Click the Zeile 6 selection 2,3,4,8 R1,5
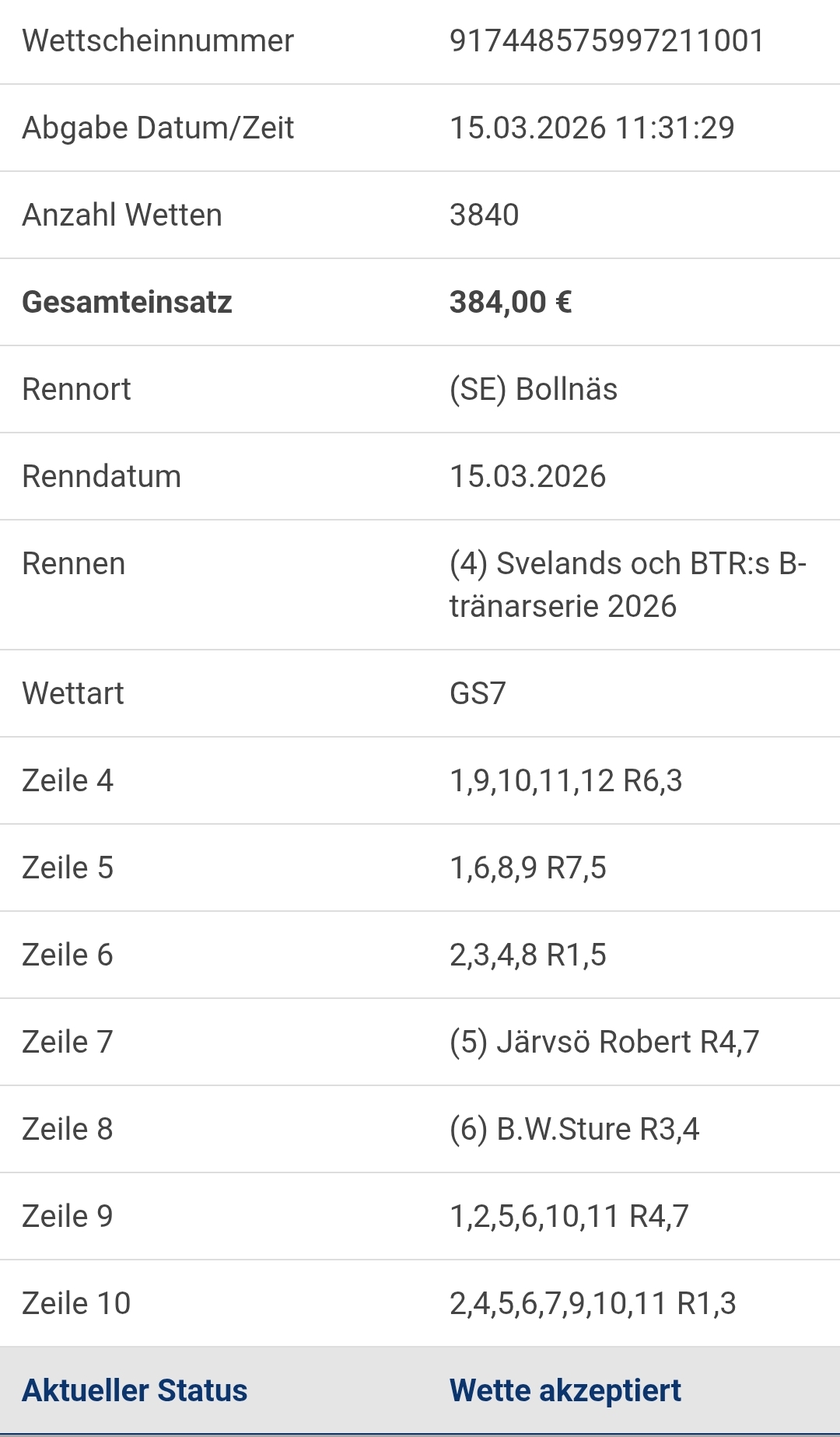The width and height of the screenshot is (840, 1437). pyautogui.click(x=527, y=955)
